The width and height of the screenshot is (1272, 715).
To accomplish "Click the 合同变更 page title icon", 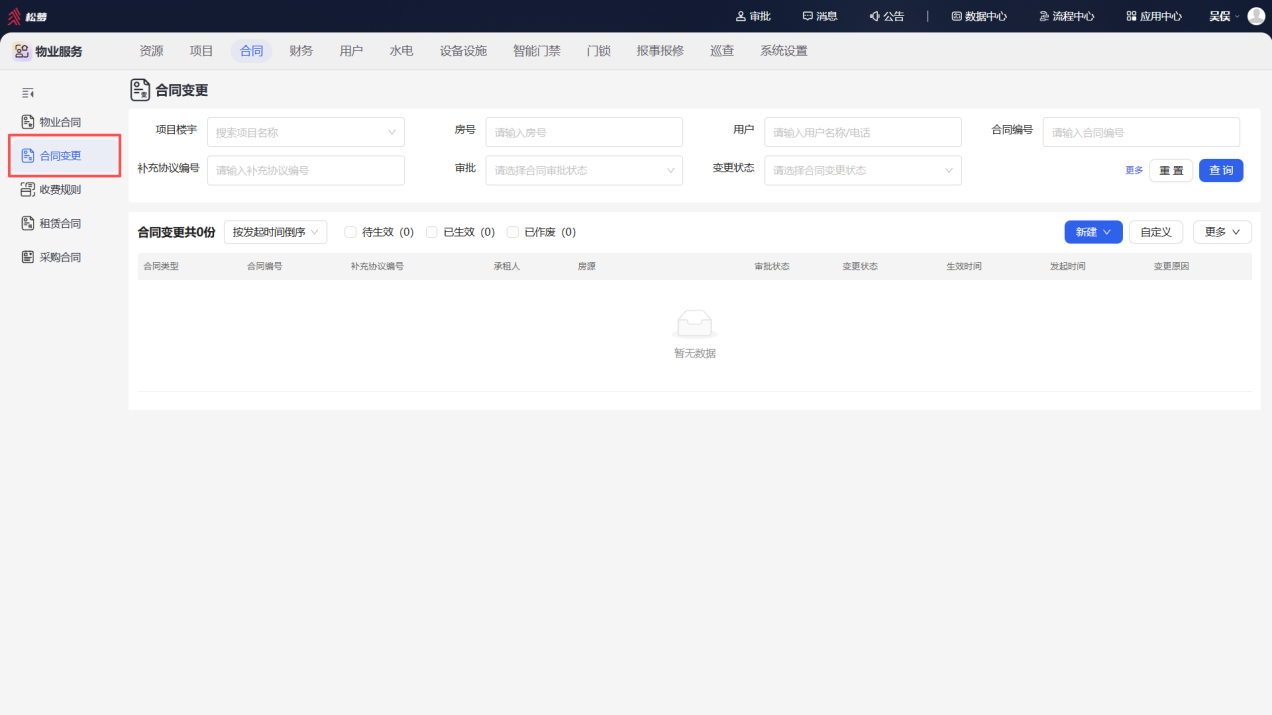I will (x=141, y=90).
